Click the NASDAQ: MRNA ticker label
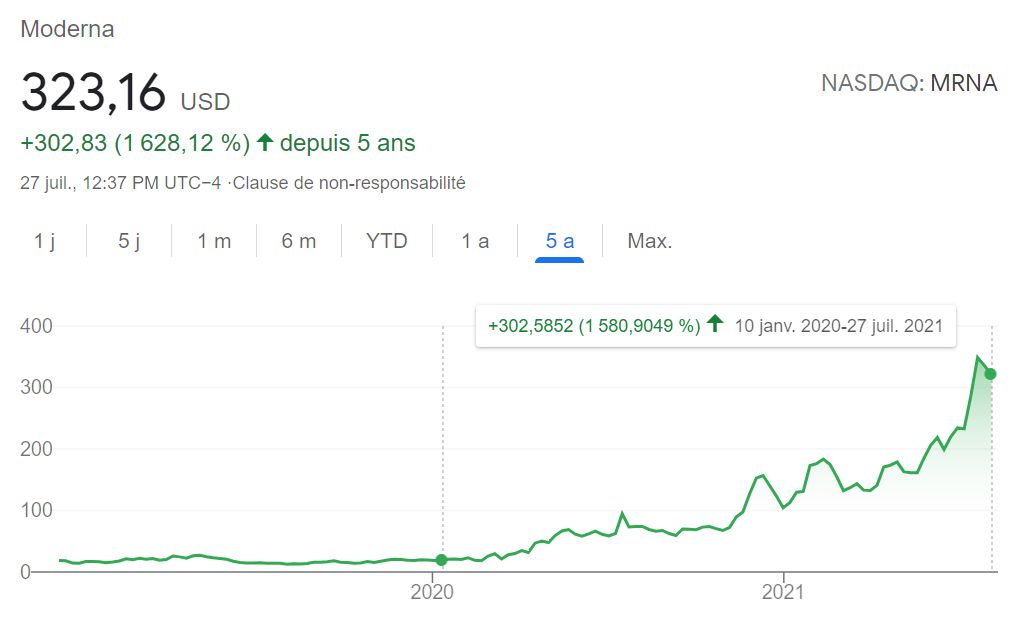The height and width of the screenshot is (619, 1021). click(x=909, y=83)
